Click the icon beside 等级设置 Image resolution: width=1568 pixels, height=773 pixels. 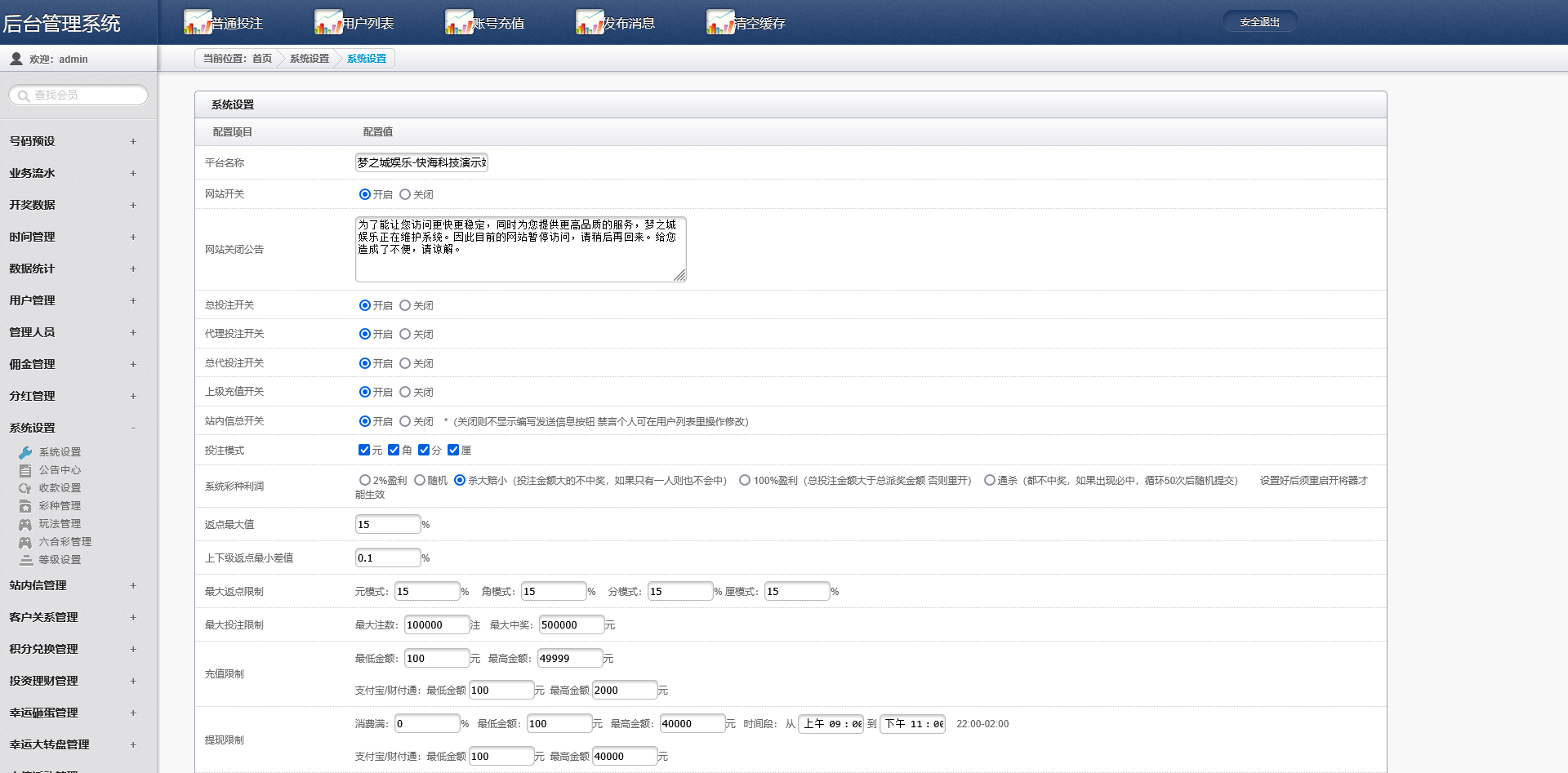point(25,560)
